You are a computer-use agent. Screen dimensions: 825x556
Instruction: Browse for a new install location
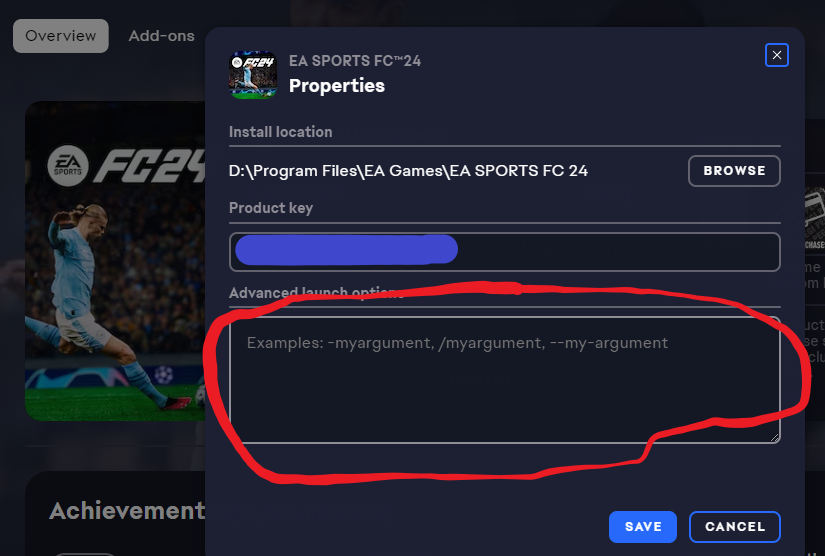[734, 171]
